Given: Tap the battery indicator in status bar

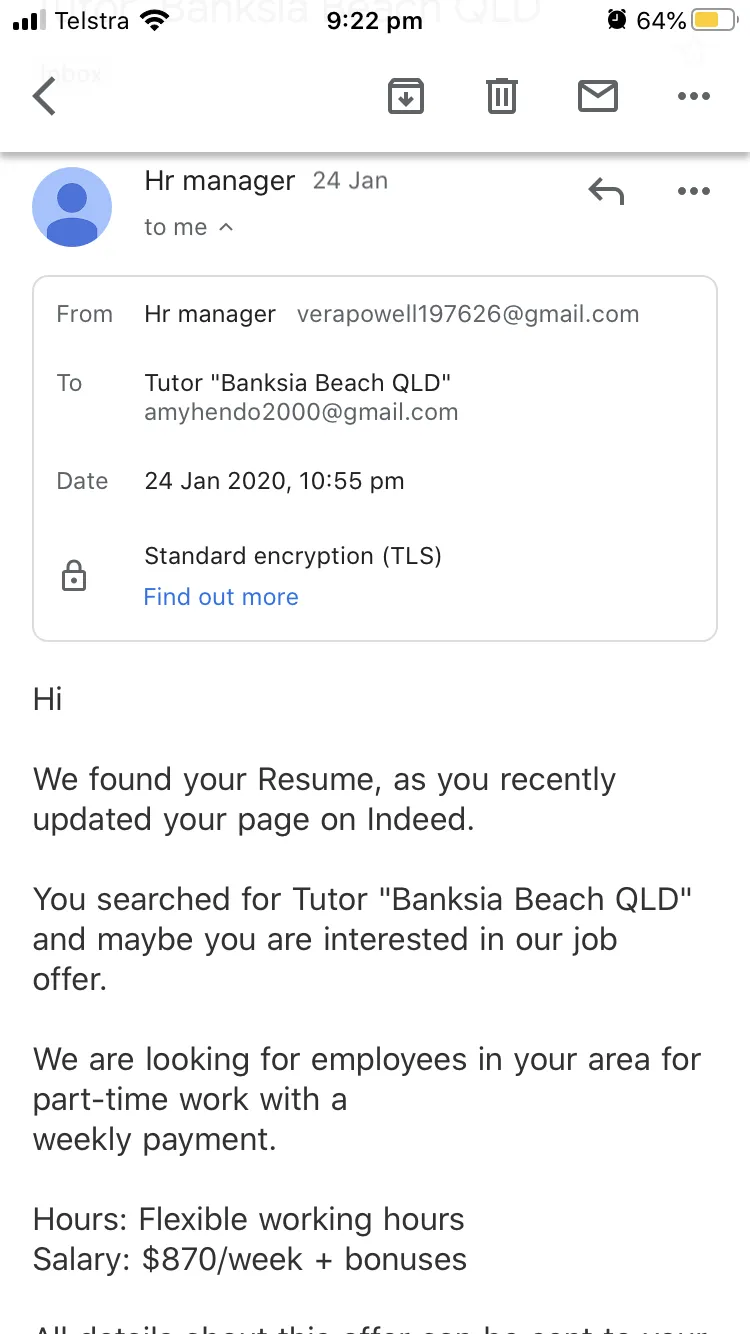Looking at the screenshot, I should point(713,20).
